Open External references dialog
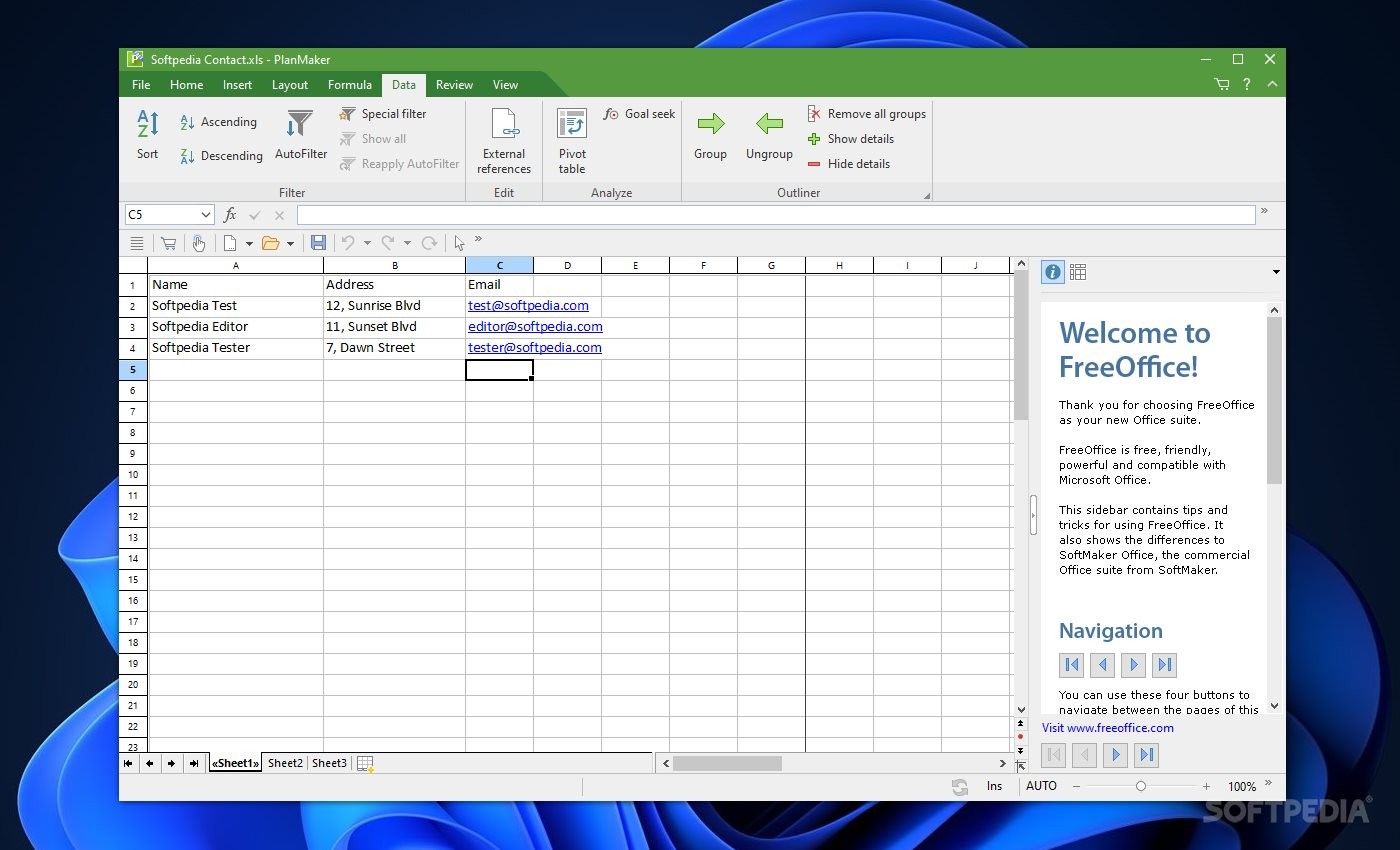 504,140
